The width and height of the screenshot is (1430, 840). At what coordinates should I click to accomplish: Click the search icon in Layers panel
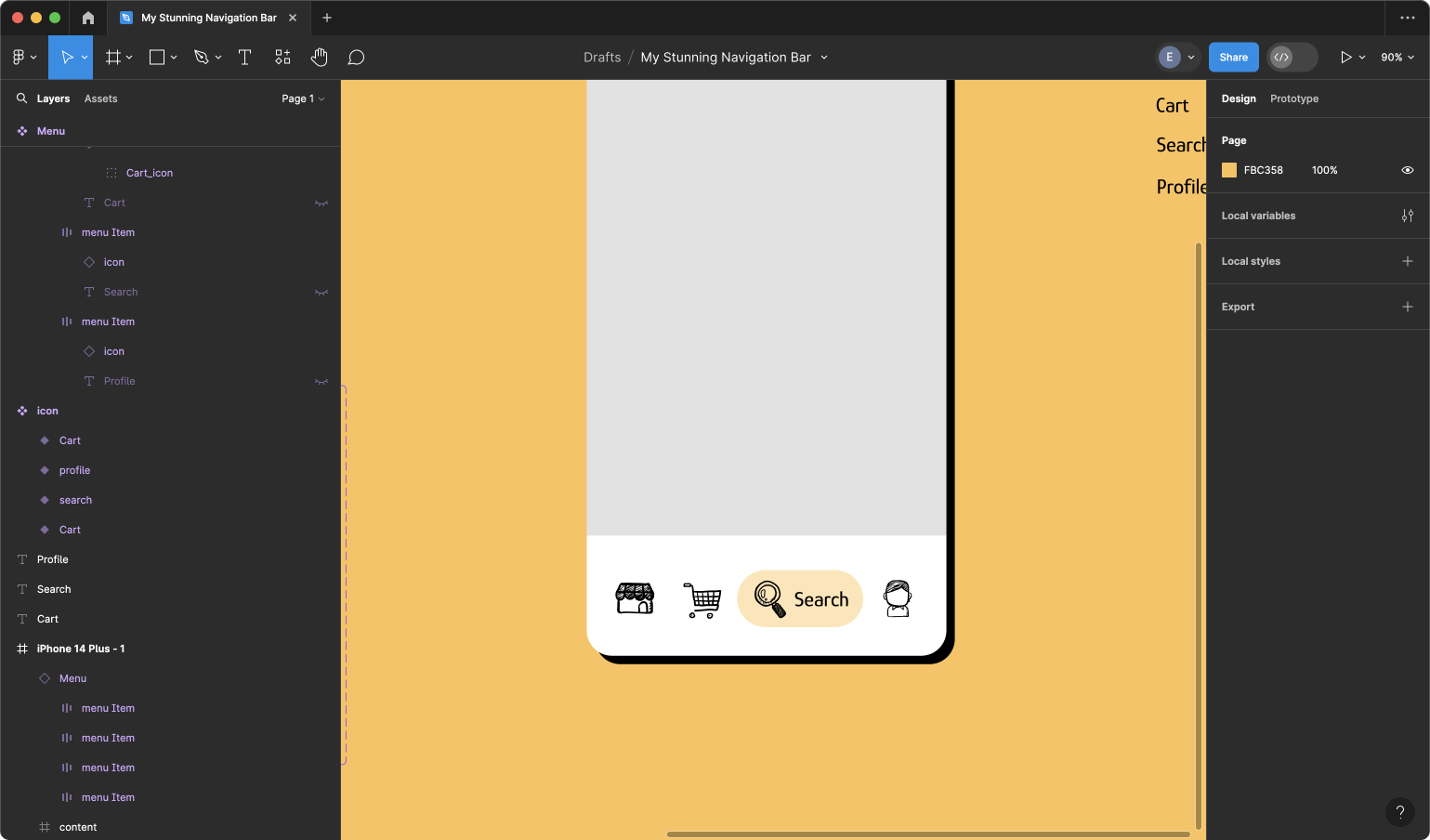(21, 98)
